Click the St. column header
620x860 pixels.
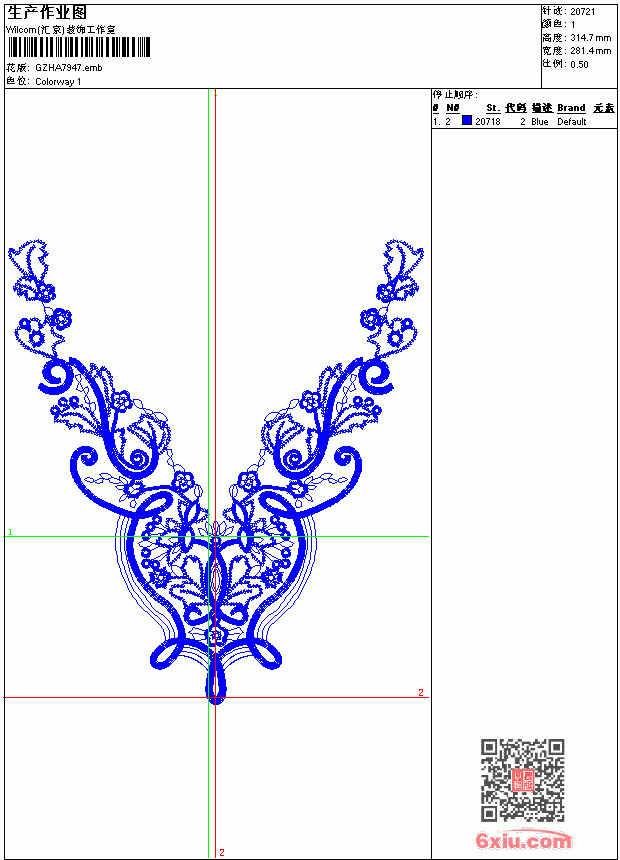point(493,108)
